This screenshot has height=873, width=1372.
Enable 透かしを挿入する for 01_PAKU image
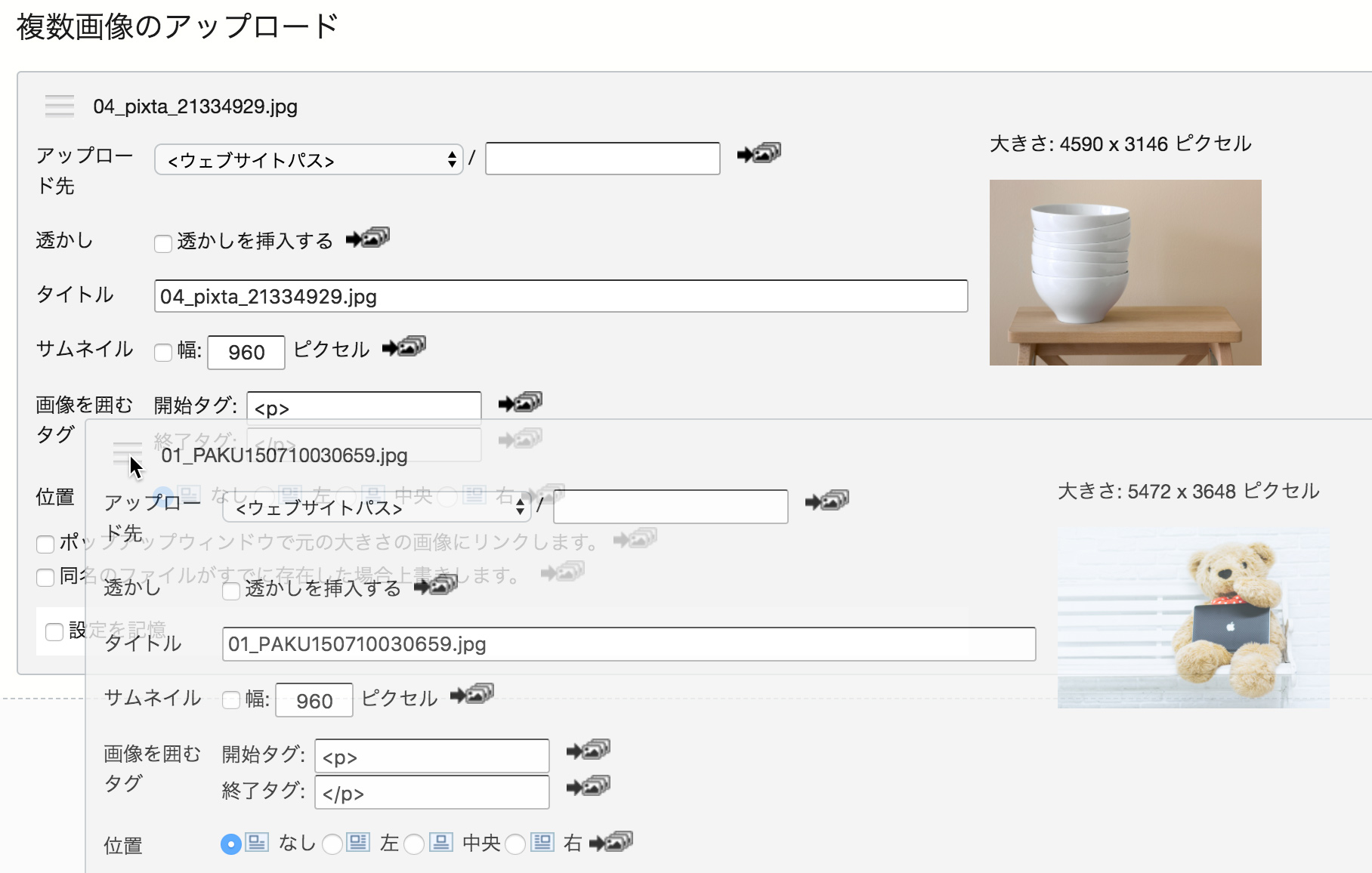coord(231,591)
